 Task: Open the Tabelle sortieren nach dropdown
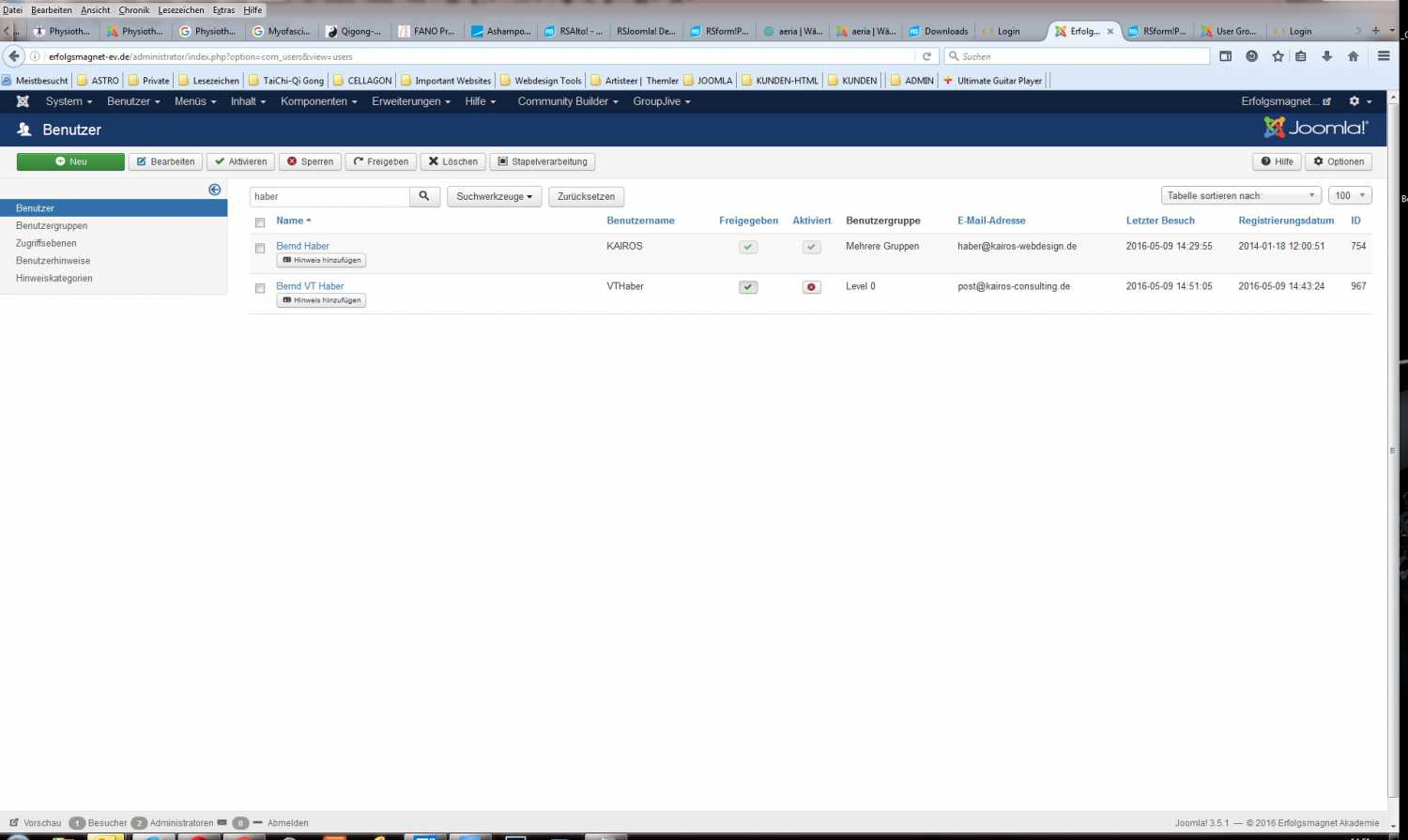click(1240, 195)
